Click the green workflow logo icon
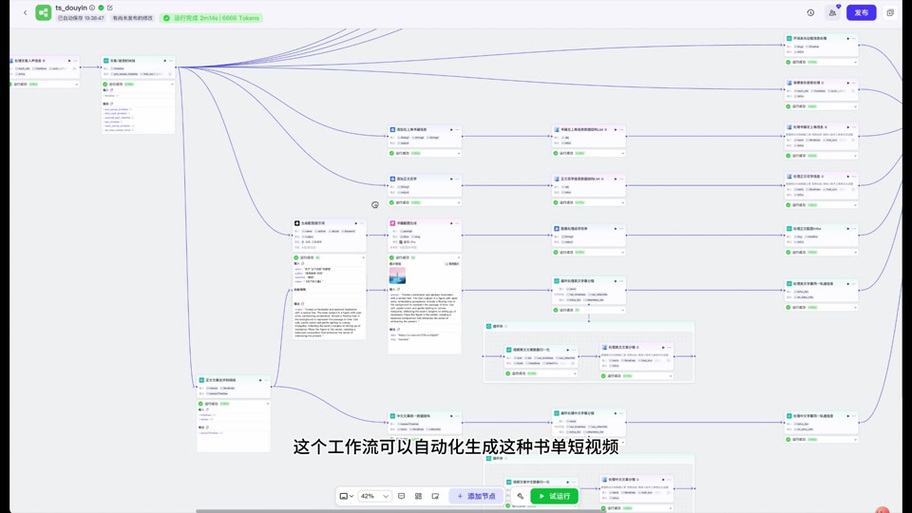The height and width of the screenshot is (513, 912). coord(43,13)
